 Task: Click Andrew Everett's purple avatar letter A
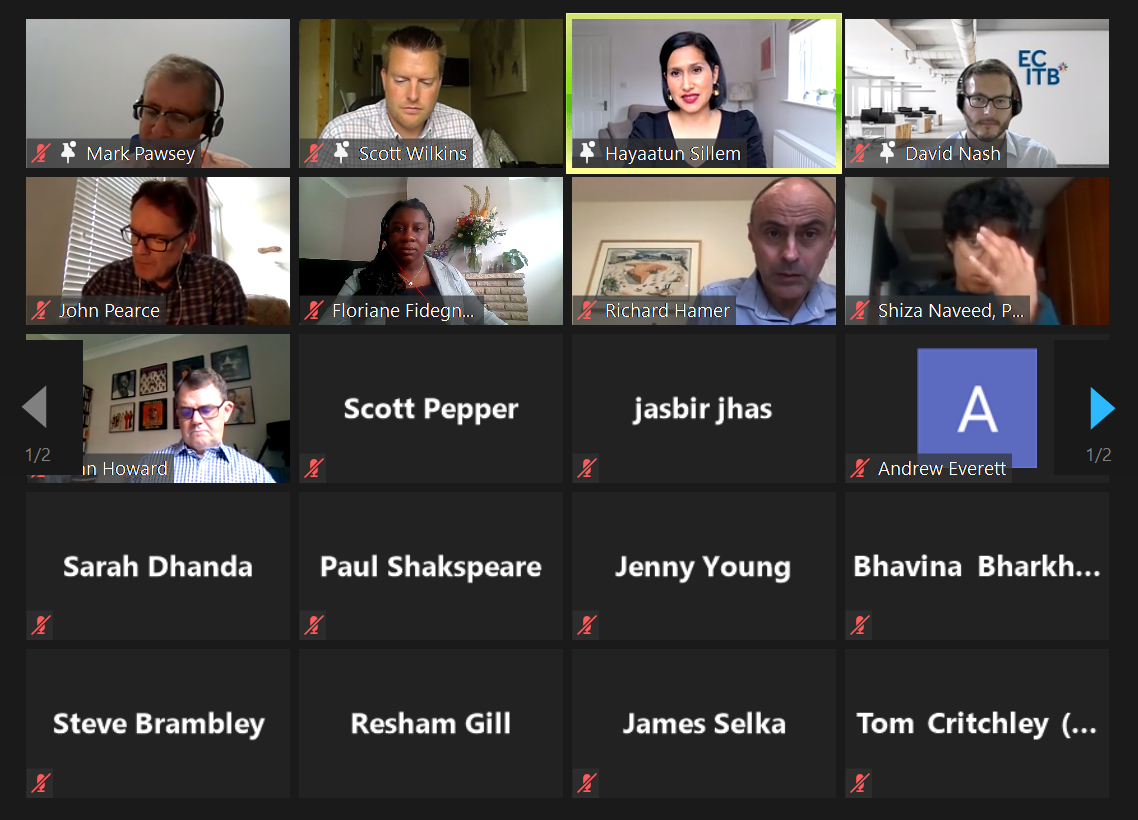(x=977, y=409)
